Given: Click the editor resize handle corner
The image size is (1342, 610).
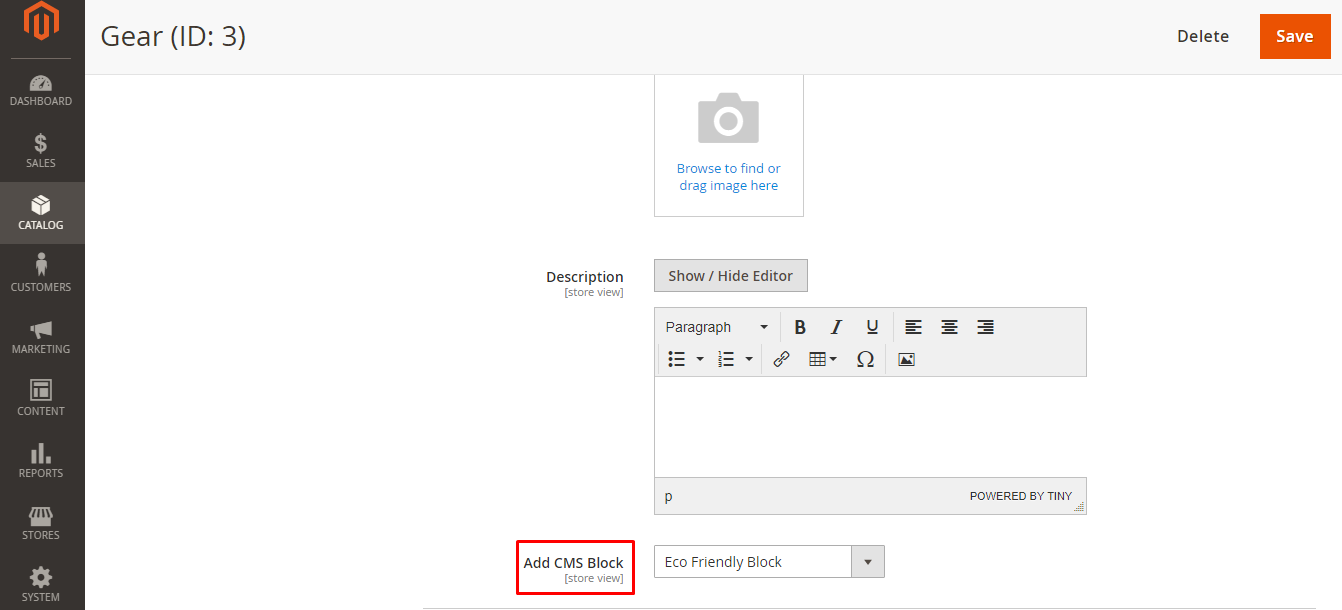Looking at the screenshot, I should coord(1079,507).
